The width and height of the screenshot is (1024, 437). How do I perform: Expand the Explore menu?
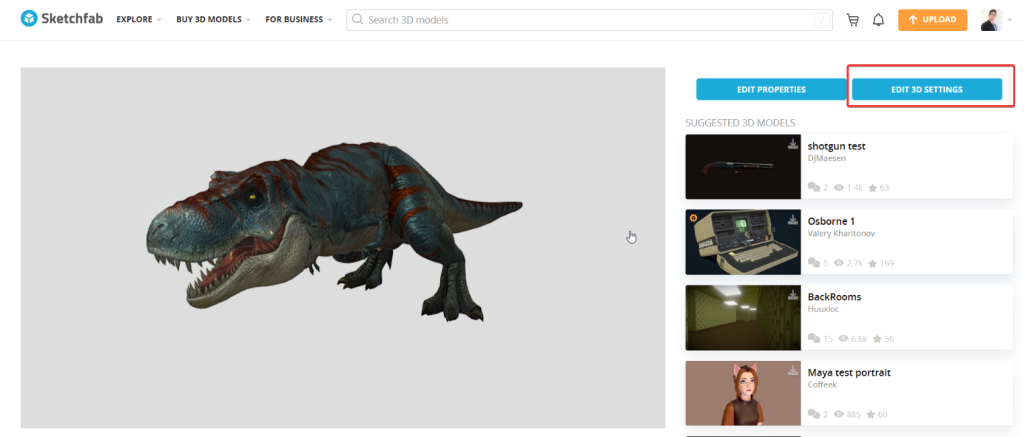[x=138, y=20]
